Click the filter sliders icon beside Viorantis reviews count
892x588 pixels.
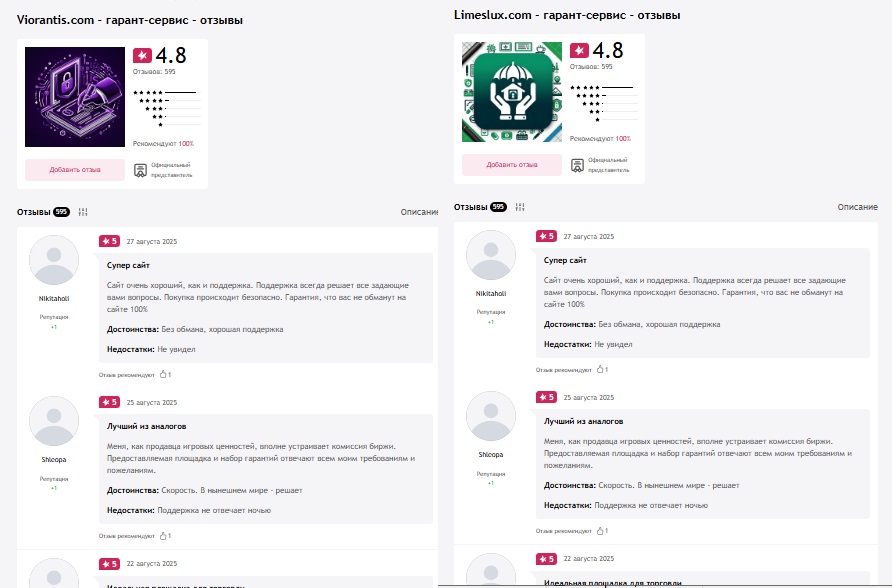coord(83,212)
